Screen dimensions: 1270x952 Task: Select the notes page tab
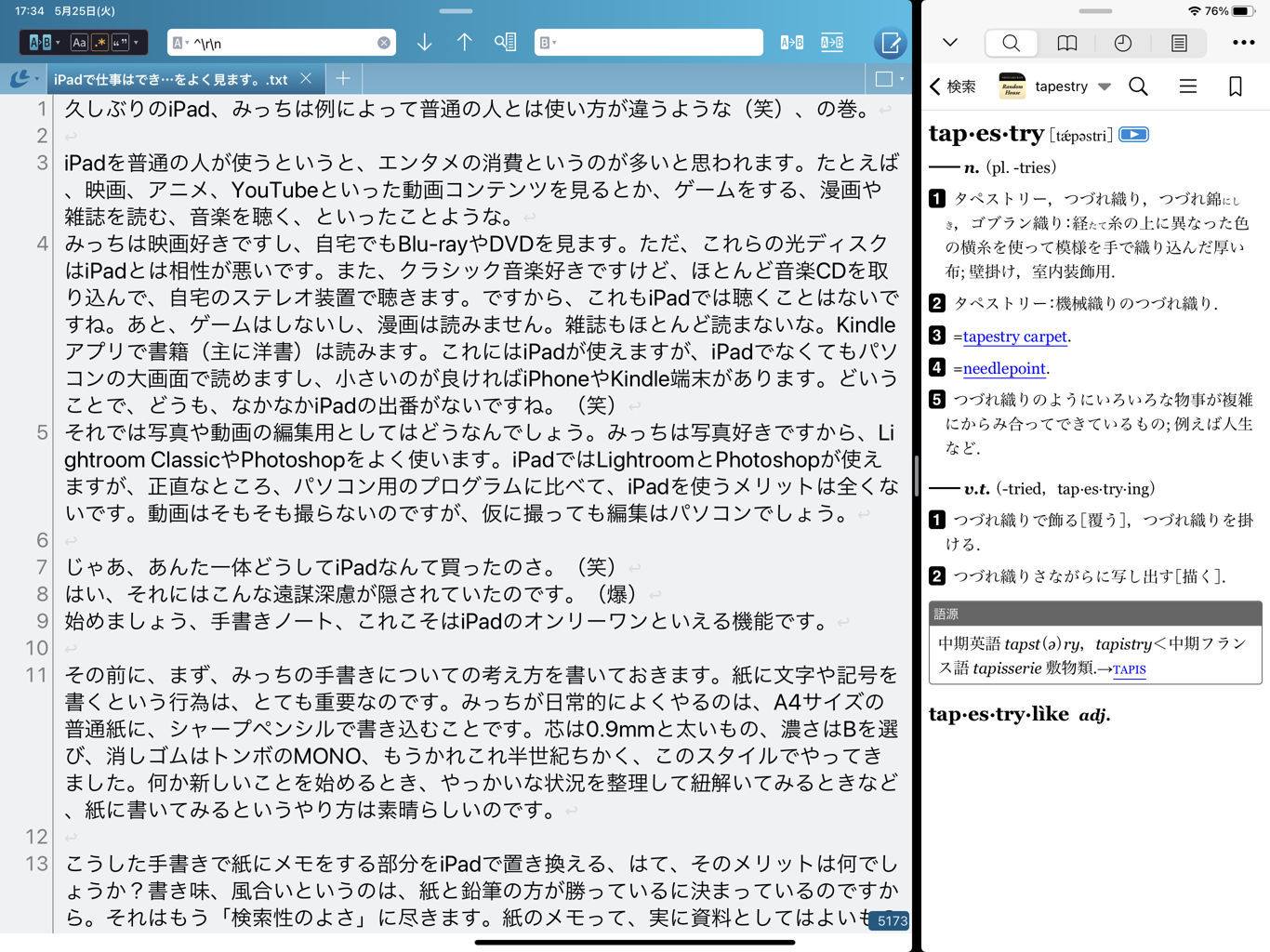pyautogui.click(x=1178, y=43)
